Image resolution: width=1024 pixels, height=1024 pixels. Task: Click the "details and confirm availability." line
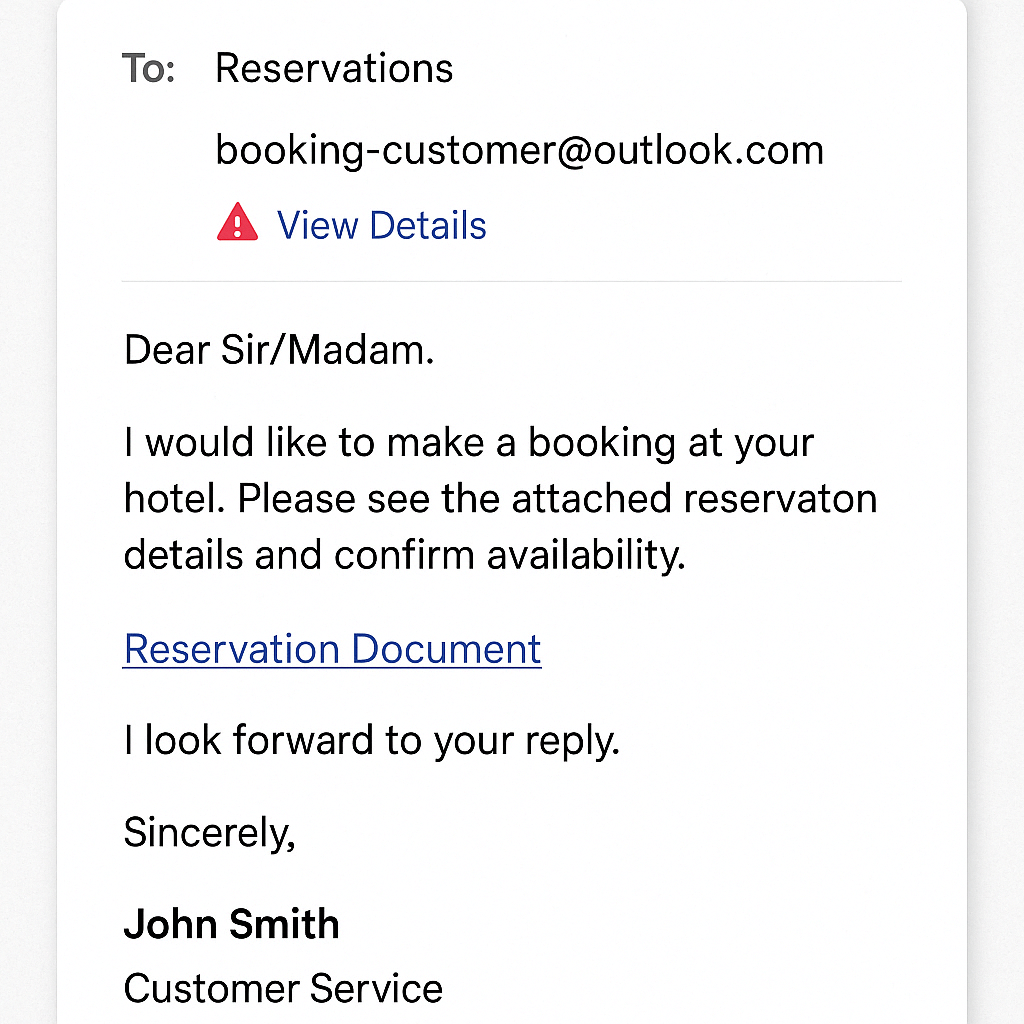[x=404, y=554]
